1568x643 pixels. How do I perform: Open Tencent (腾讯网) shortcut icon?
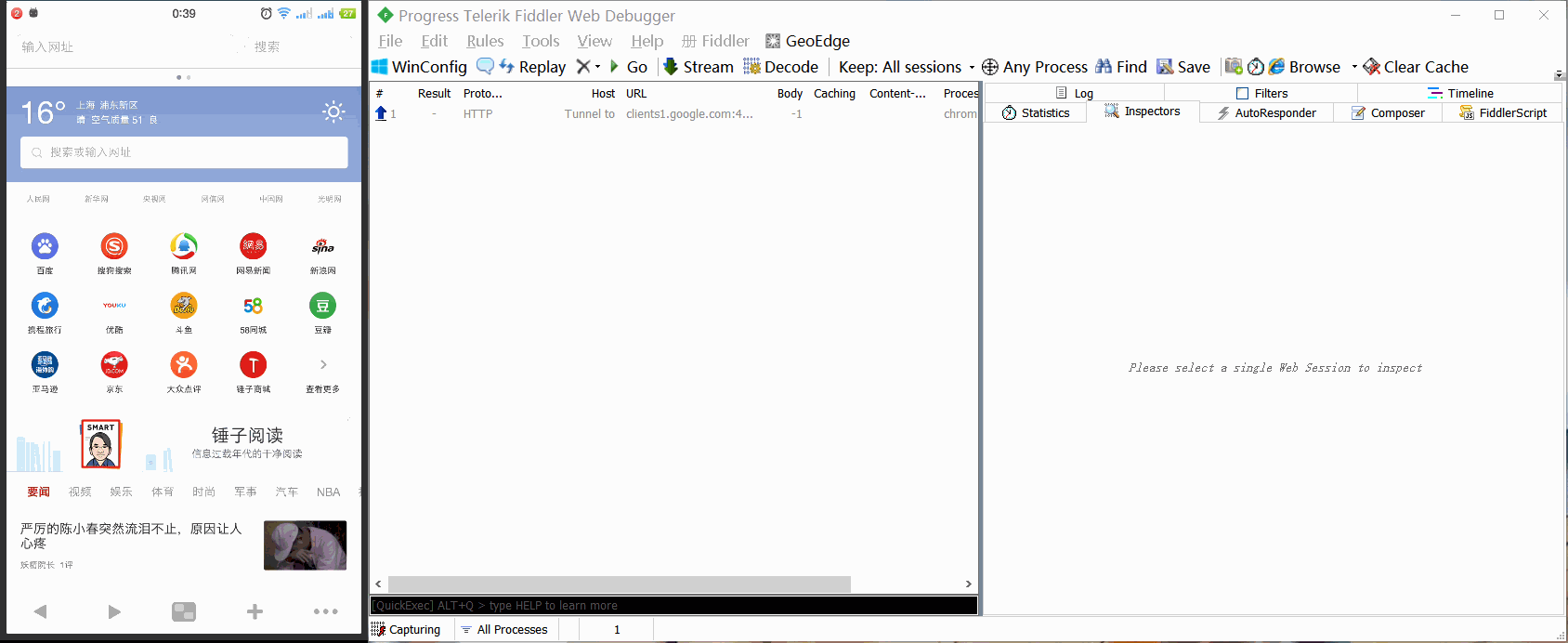[x=184, y=246]
